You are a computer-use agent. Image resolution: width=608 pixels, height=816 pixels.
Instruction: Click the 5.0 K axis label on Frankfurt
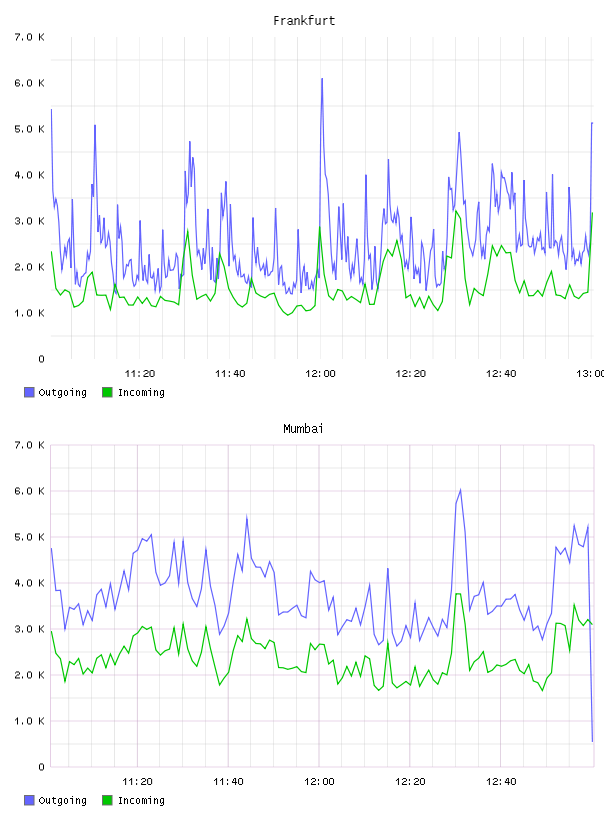click(x=29, y=129)
